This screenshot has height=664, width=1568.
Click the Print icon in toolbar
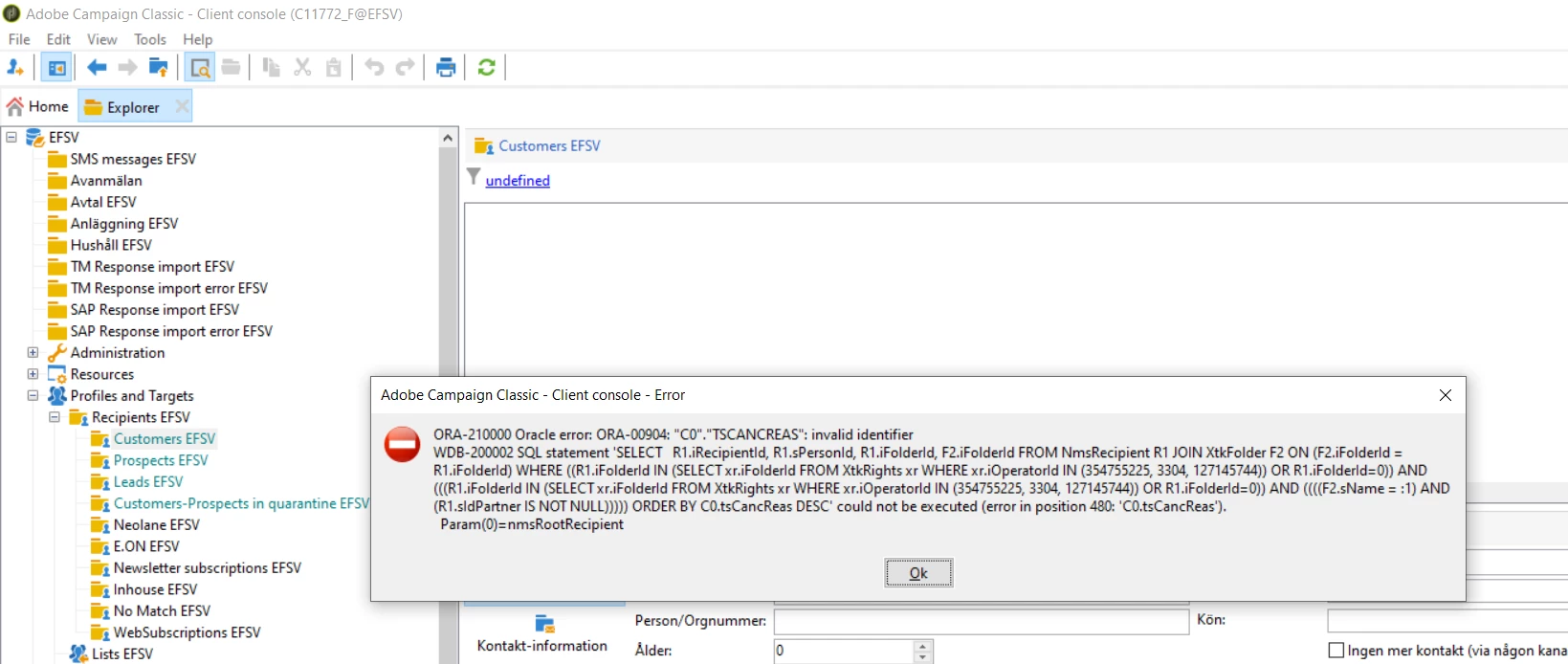pyautogui.click(x=446, y=67)
